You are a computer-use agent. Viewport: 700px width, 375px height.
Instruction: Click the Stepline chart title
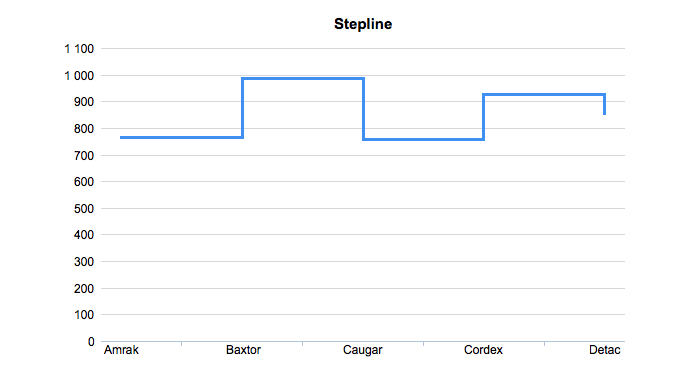coord(363,24)
